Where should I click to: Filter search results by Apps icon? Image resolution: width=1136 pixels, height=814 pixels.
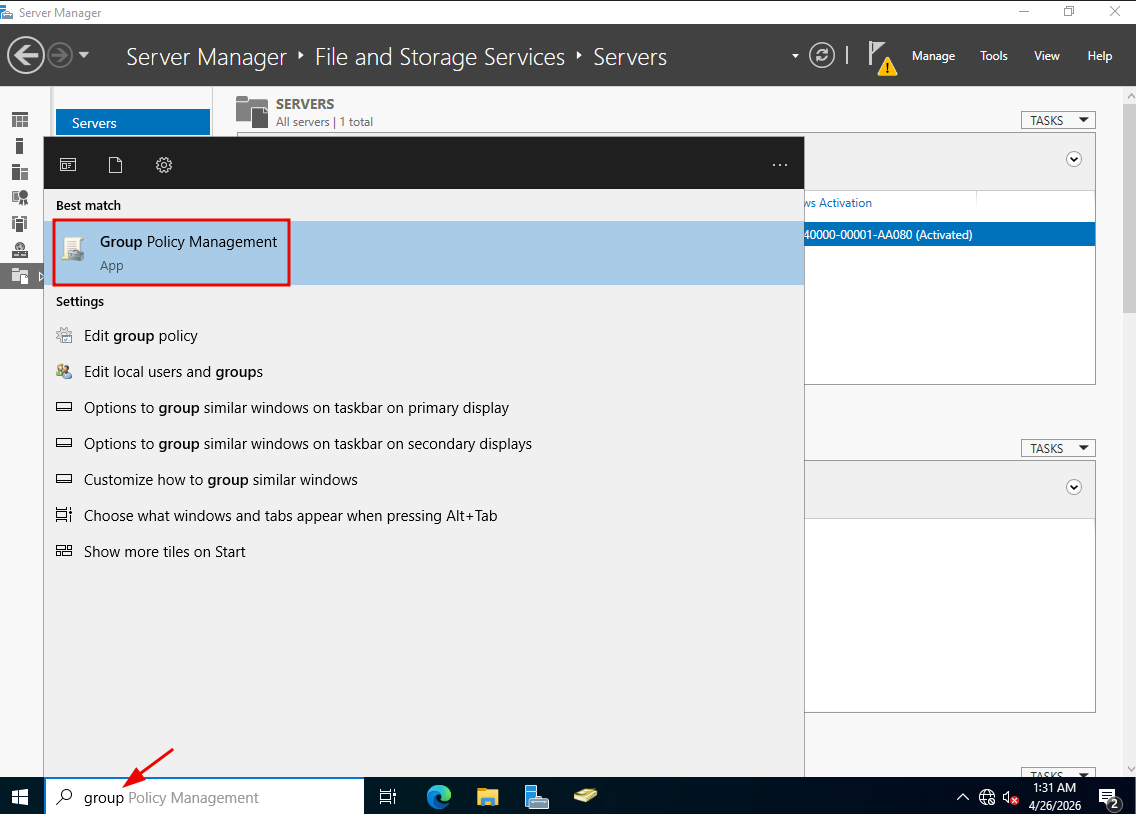coord(68,165)
